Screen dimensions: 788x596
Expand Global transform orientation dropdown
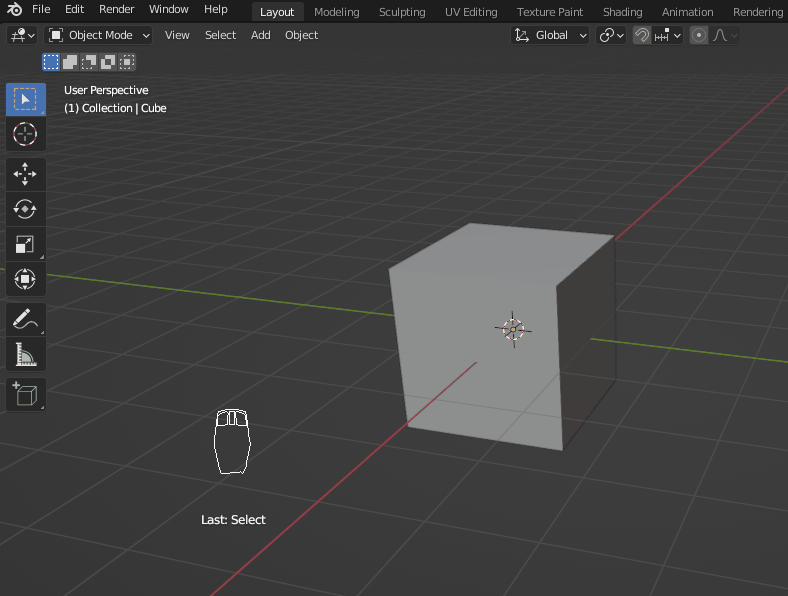(550, 35)
